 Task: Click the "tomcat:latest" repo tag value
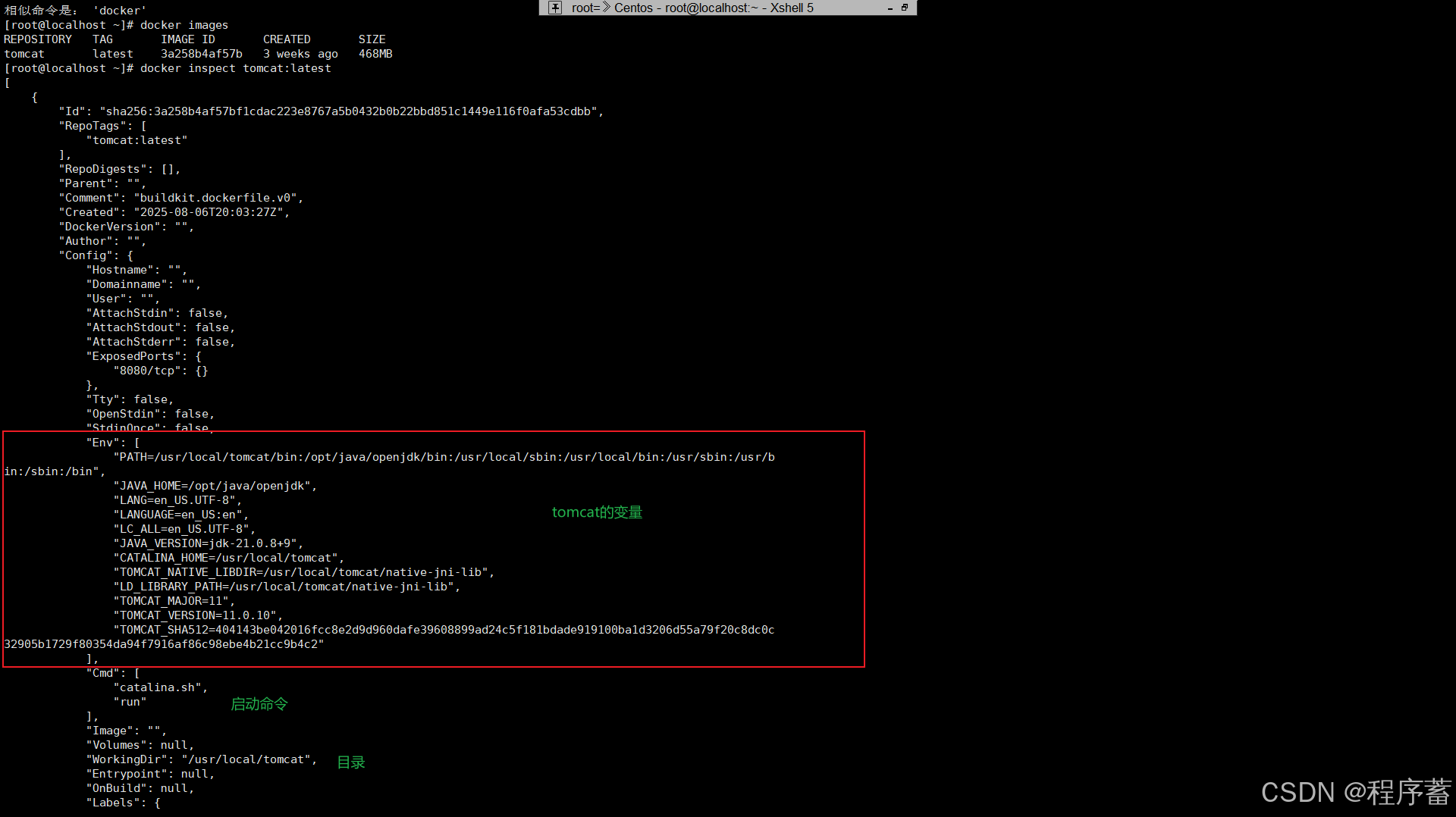click(136, 140)
